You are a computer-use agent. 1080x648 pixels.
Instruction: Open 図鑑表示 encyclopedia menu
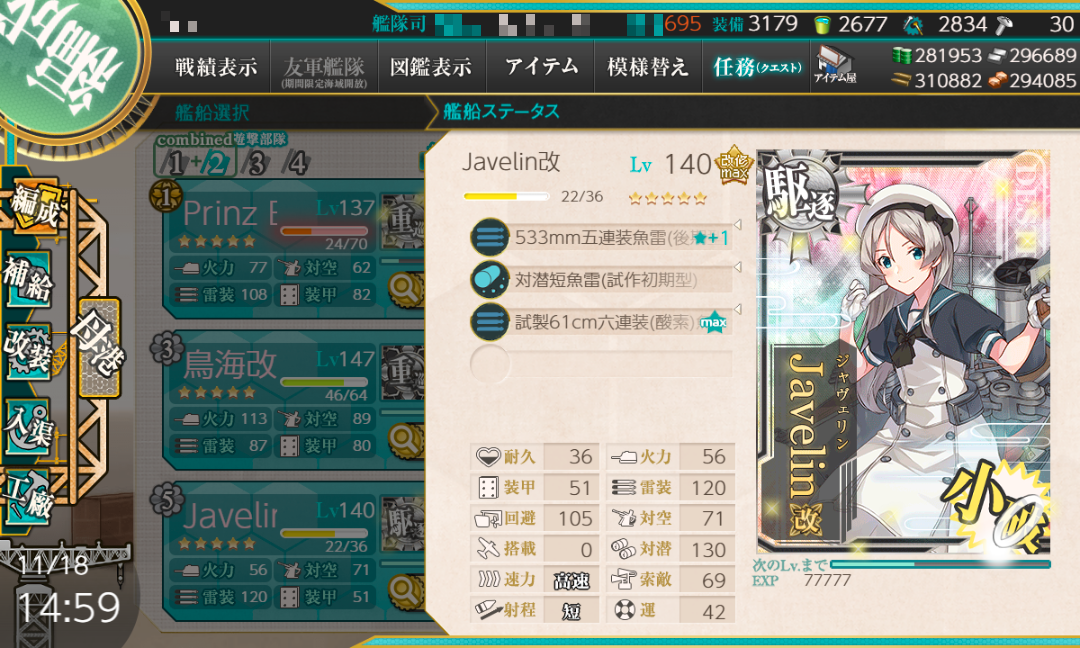pyautogui.click(x=431, y=67)
